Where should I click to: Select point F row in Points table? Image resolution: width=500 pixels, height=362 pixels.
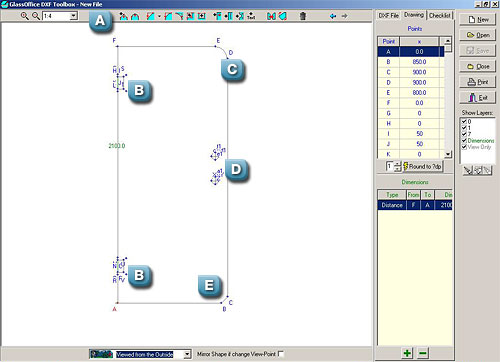point(411,103)
